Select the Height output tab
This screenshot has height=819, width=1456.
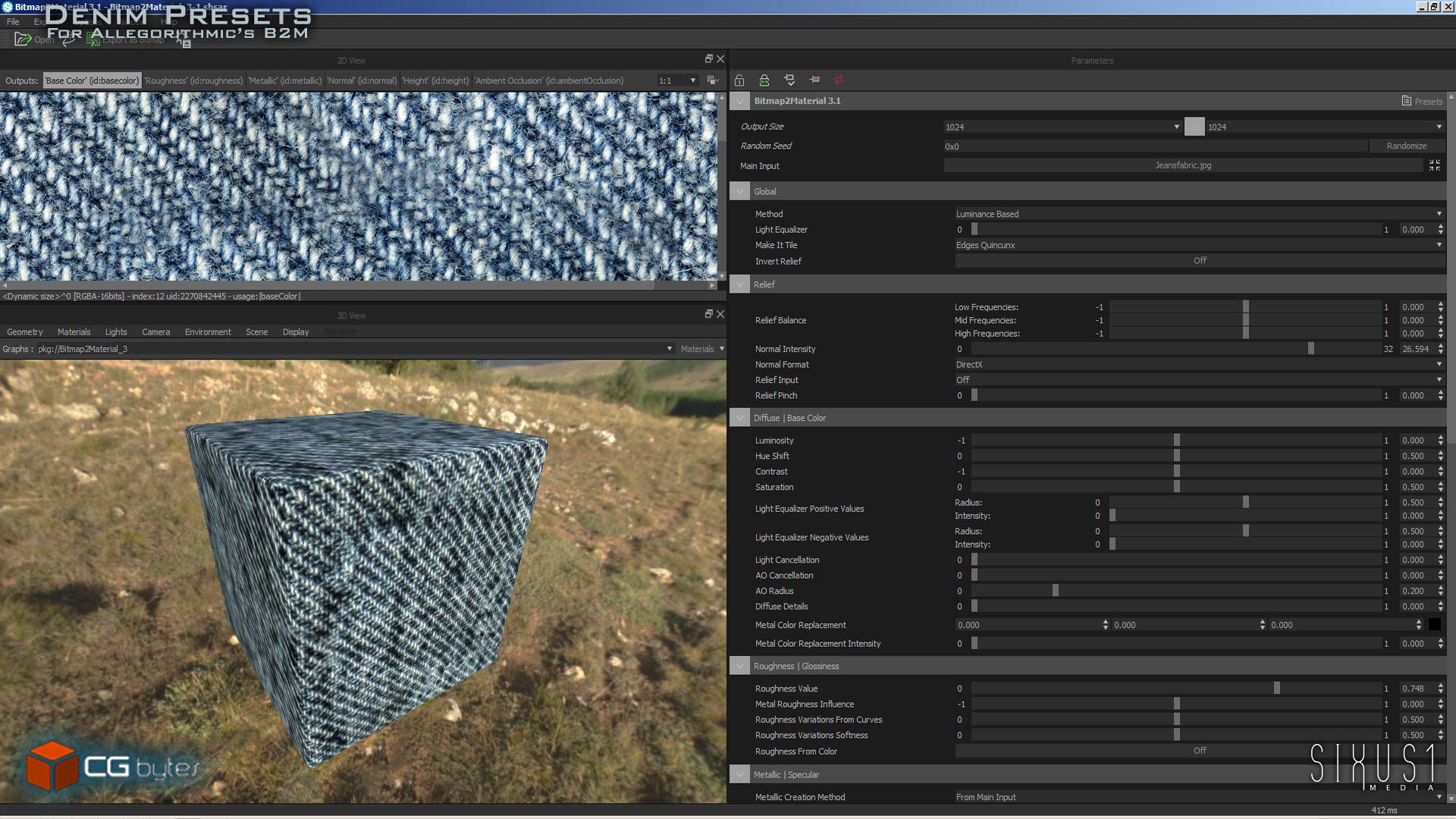point(435,80)
